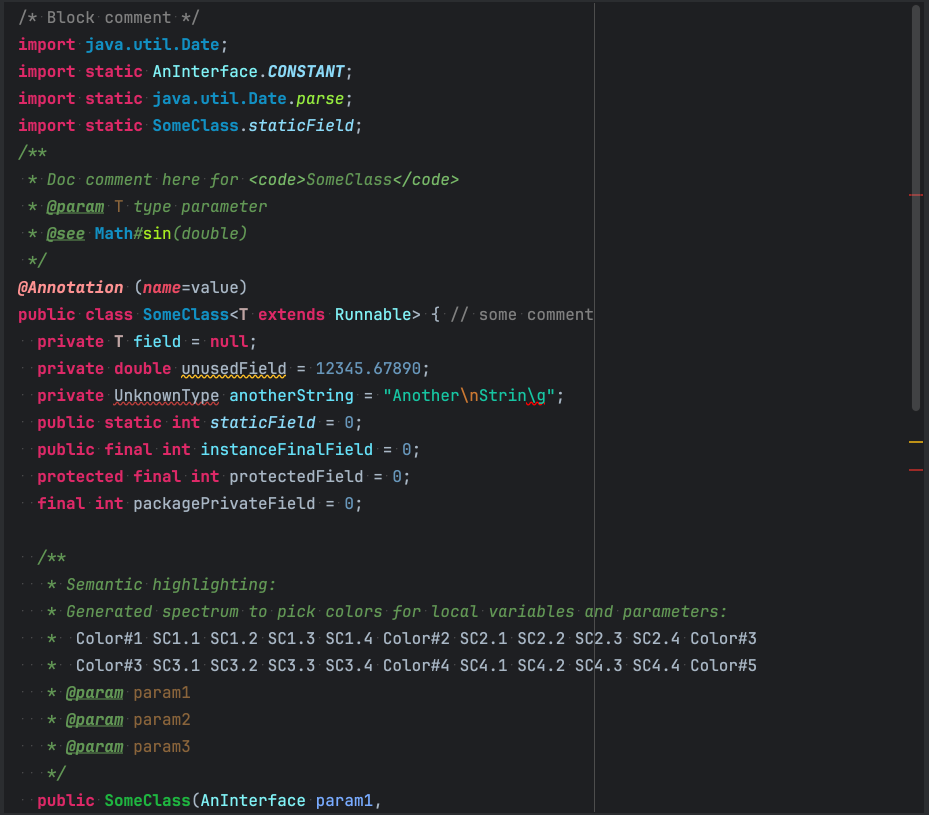
Task: Click the 12345.67890 number literal
Action: pyautogui.click(x=372, y=369)
